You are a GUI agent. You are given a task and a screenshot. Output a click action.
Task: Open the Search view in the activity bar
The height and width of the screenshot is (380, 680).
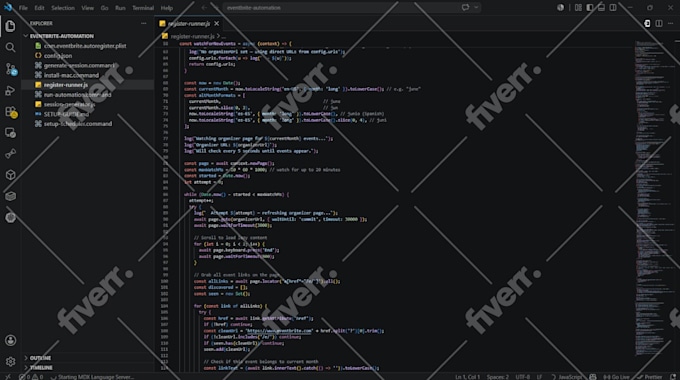click(x=10, y=47)
